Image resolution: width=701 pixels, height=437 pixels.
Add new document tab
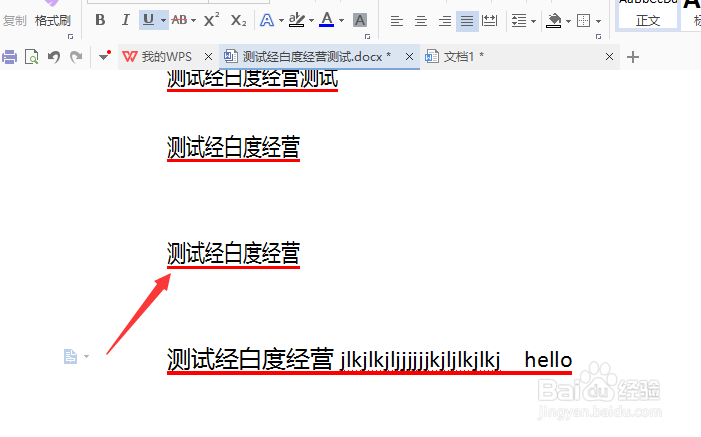pyautogui.click(x=633, y=57)
